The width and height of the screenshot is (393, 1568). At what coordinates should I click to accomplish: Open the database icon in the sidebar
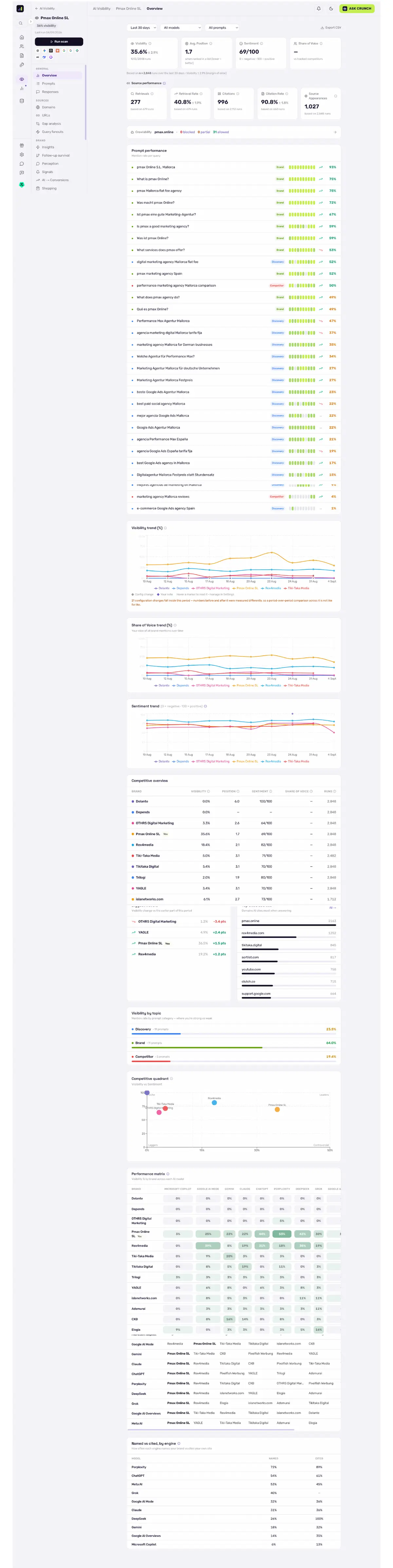pos(21,101)
